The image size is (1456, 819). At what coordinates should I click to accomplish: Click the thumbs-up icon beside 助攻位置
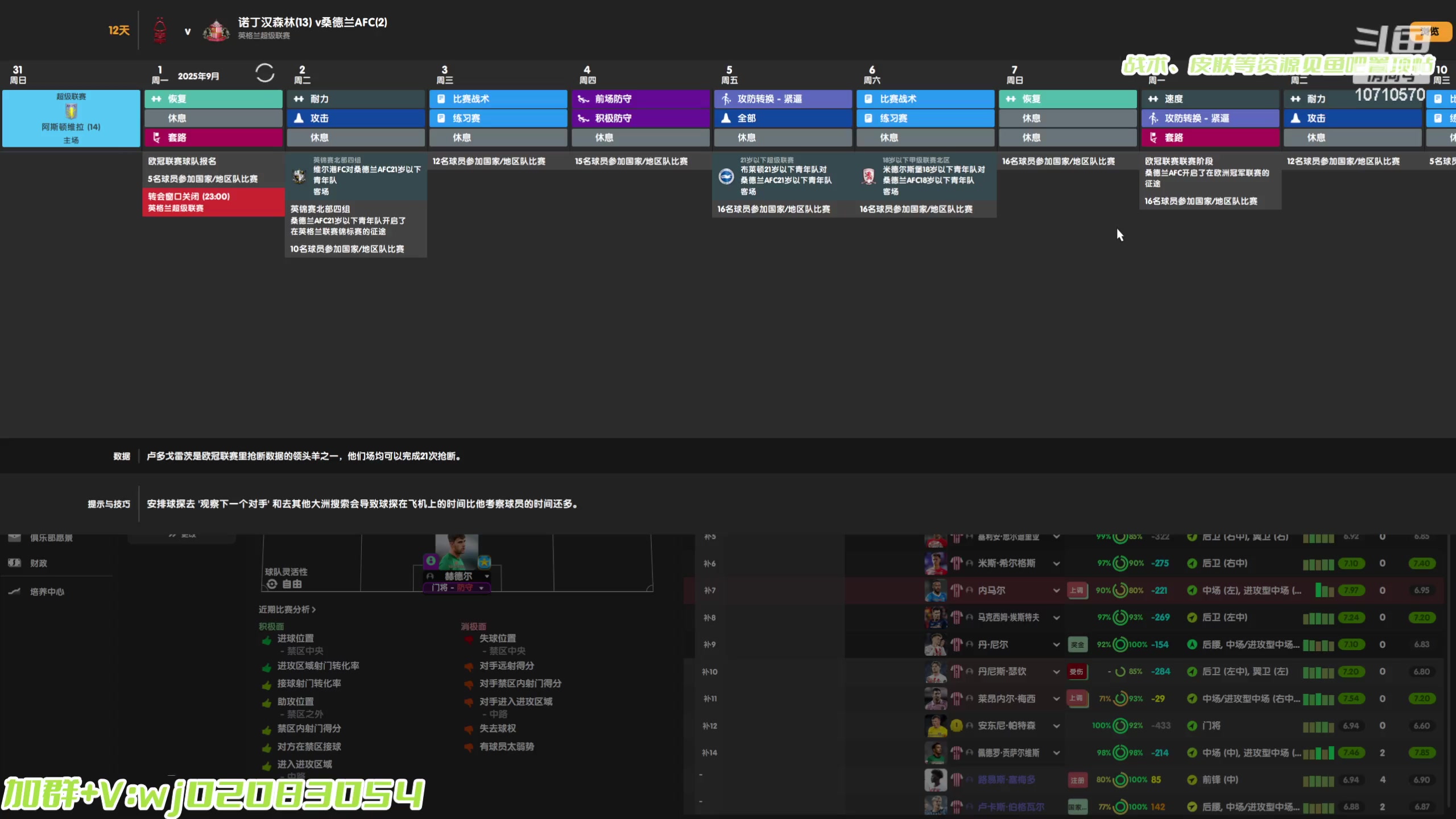pyautogui.click(x=266, y=703)
